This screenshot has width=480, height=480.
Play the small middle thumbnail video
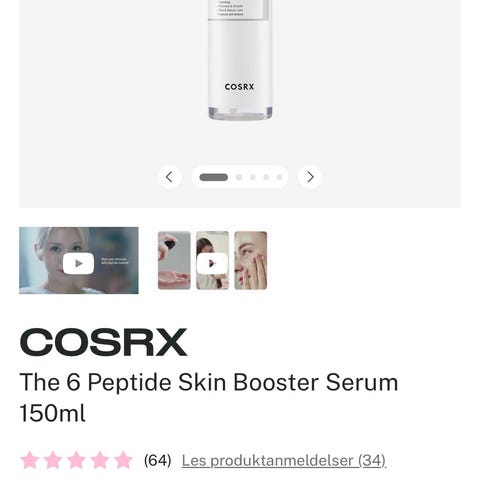(x=212, y=260)
